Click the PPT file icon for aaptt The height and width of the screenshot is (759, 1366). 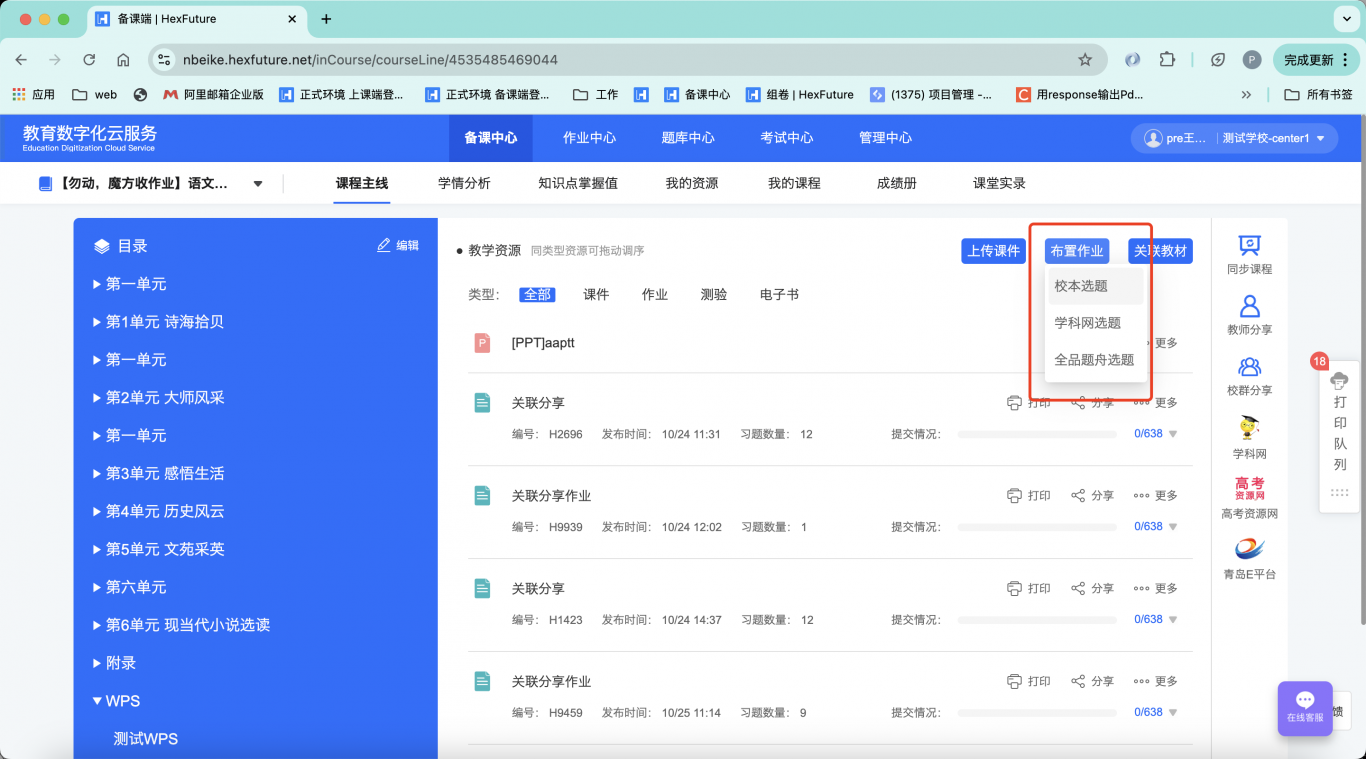point(483,343)
